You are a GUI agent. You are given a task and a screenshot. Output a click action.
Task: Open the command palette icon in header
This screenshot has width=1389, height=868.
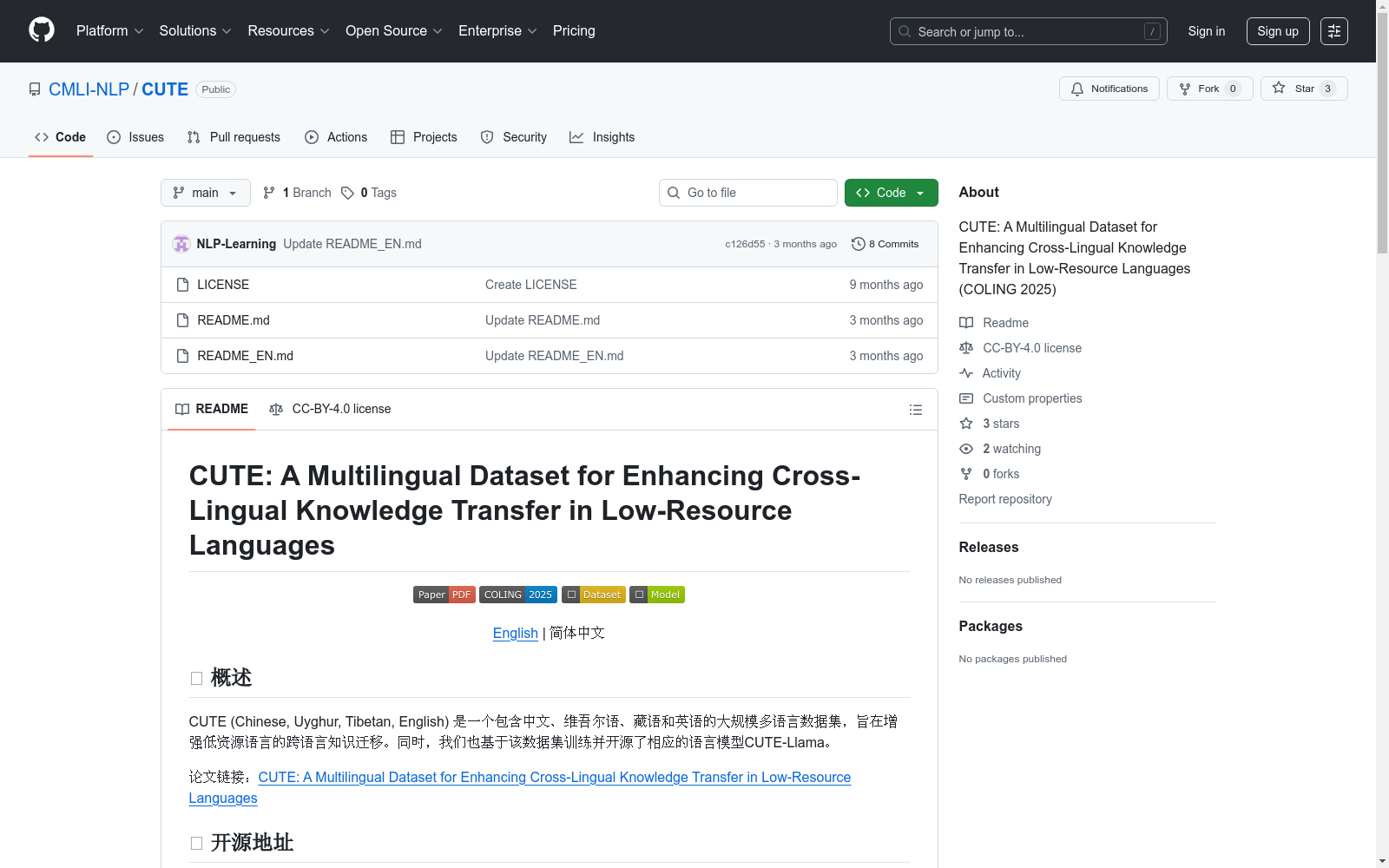pyautogui.click(x=1334, y=31)
